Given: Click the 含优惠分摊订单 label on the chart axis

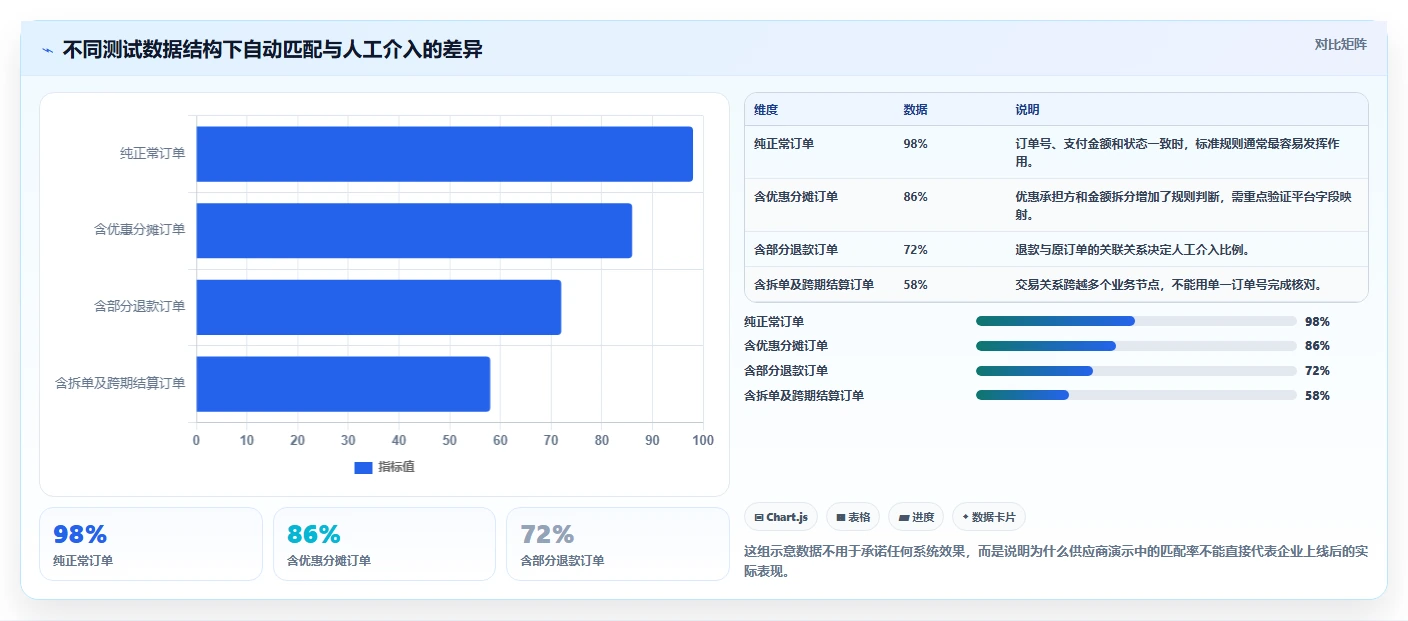Looking at the screenshot, I should (140, 230).
